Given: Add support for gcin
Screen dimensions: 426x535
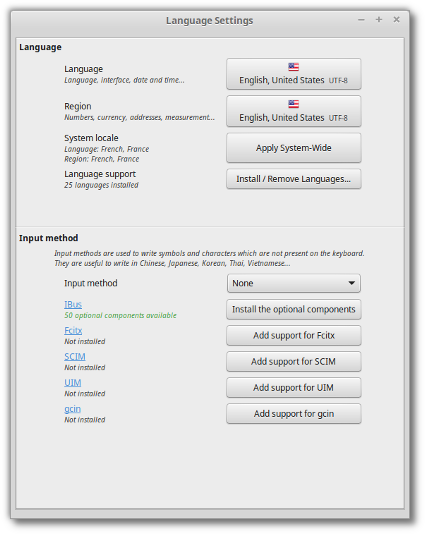Looking at the screenshot, I should pyautogui.click(x=294, y=414).
